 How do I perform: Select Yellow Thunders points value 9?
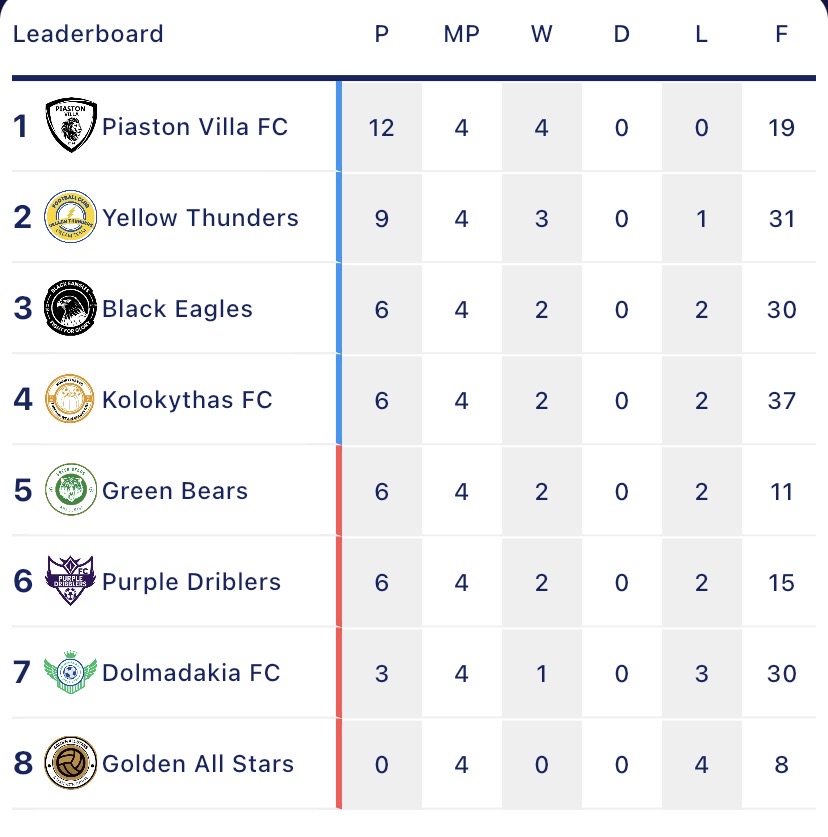(382, 219)
